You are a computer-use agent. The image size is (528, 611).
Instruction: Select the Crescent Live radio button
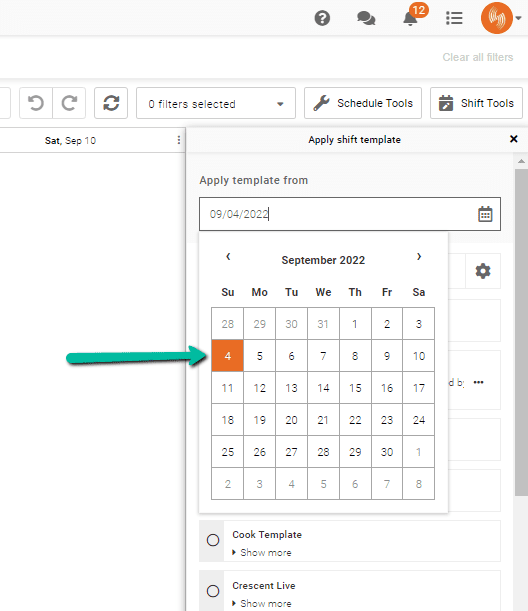pyautogui.click(x=213, y=591)
